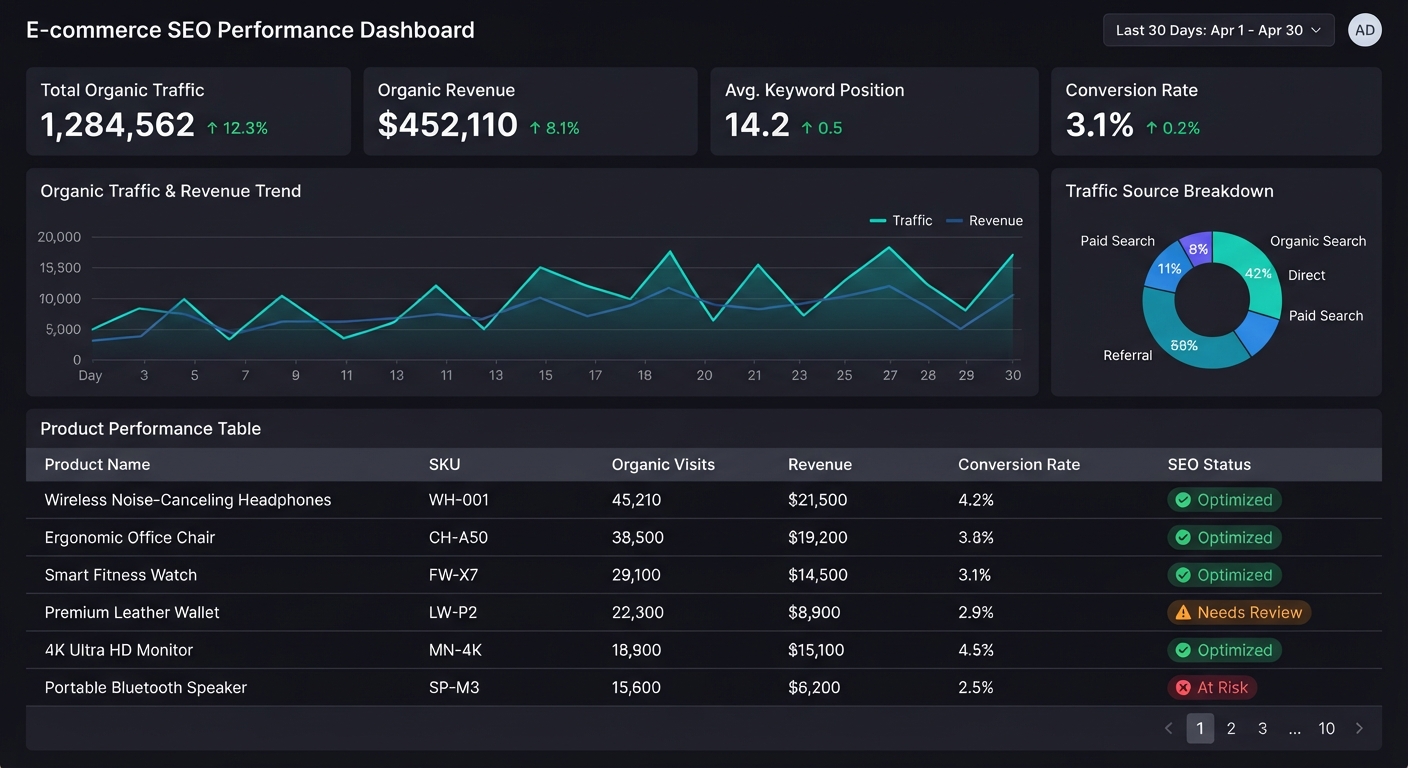Open the Avg. Keyword Position card
1408x768 pixels.
[x=874, y=111]
